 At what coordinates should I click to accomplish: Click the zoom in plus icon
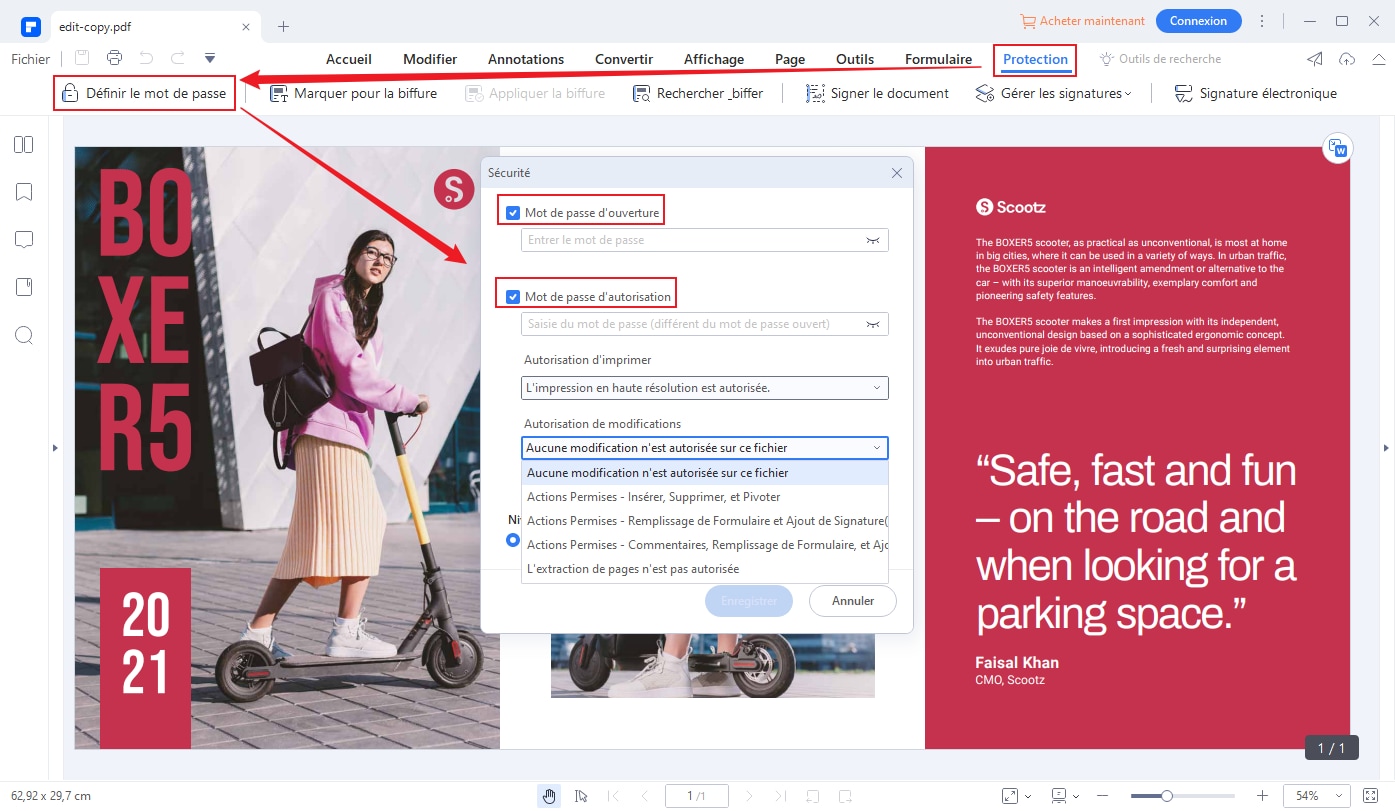coord(1262,796)
